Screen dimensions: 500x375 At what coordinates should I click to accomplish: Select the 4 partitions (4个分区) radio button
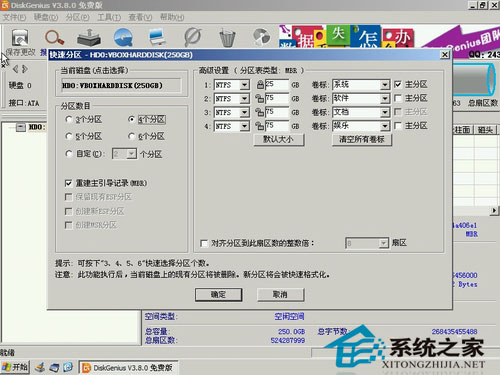pos(132,119)
